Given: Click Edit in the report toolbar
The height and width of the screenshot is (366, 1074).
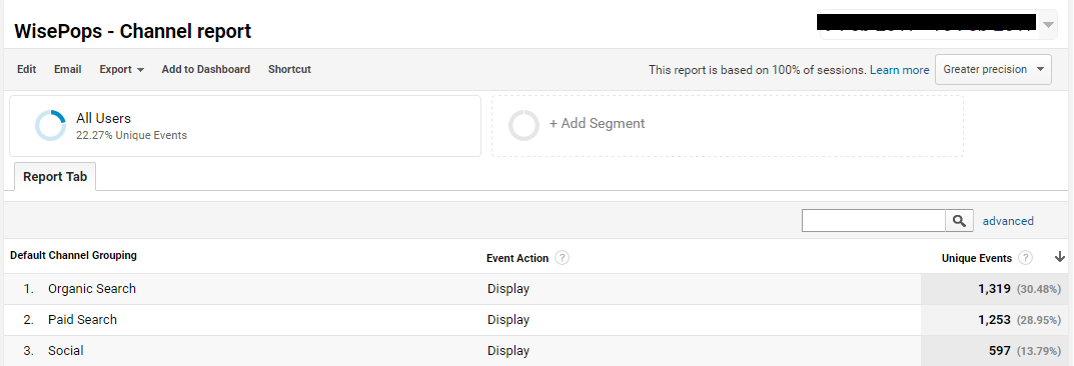Looking at the screenshot, I should point(27,69).
